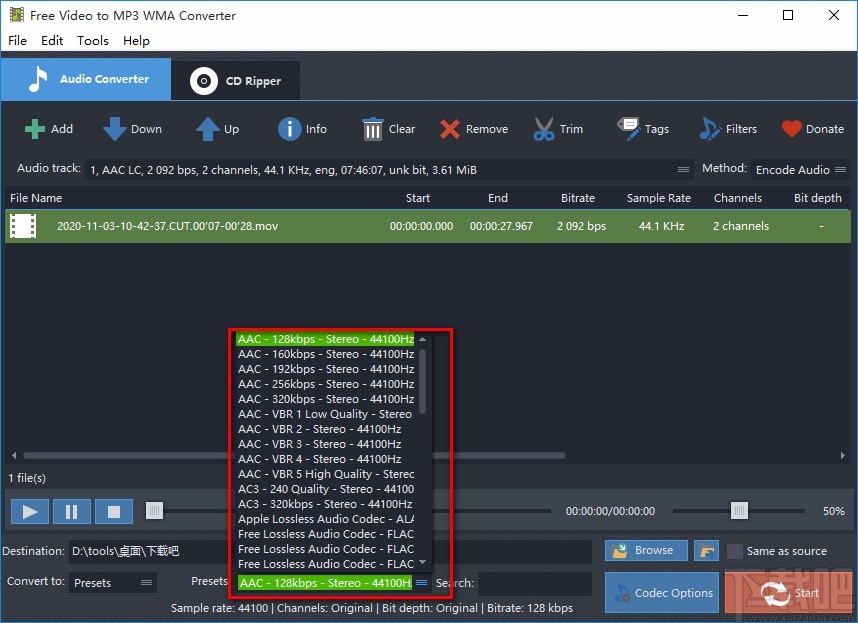
Task: Click the file list horizontal scrollbar
Action: (294, 455)
